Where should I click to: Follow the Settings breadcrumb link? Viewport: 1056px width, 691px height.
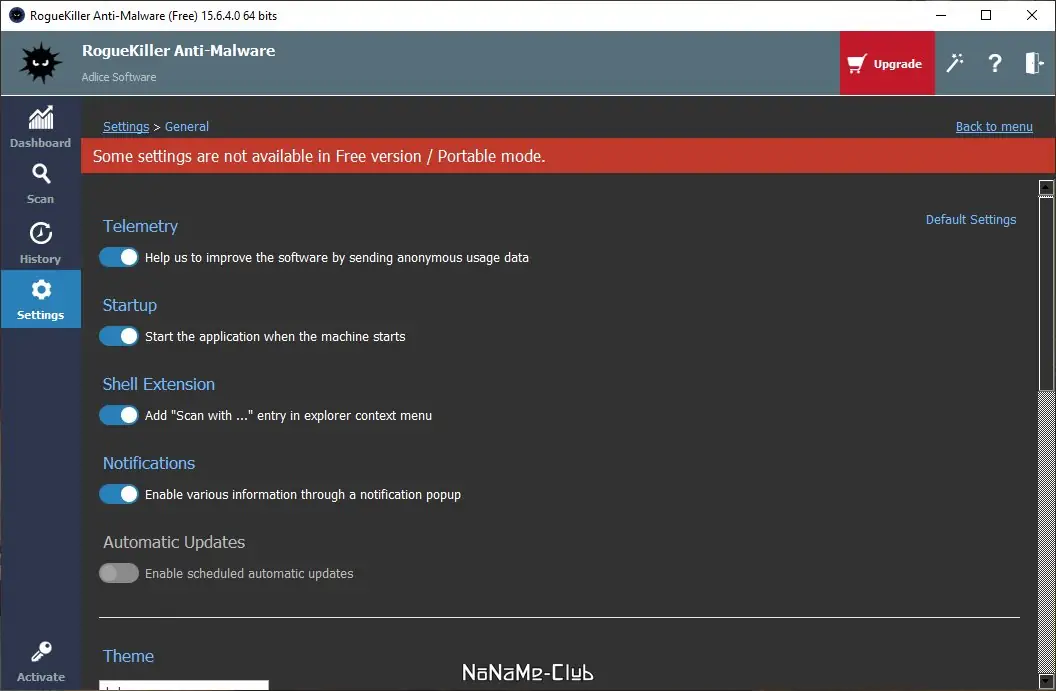126,127
